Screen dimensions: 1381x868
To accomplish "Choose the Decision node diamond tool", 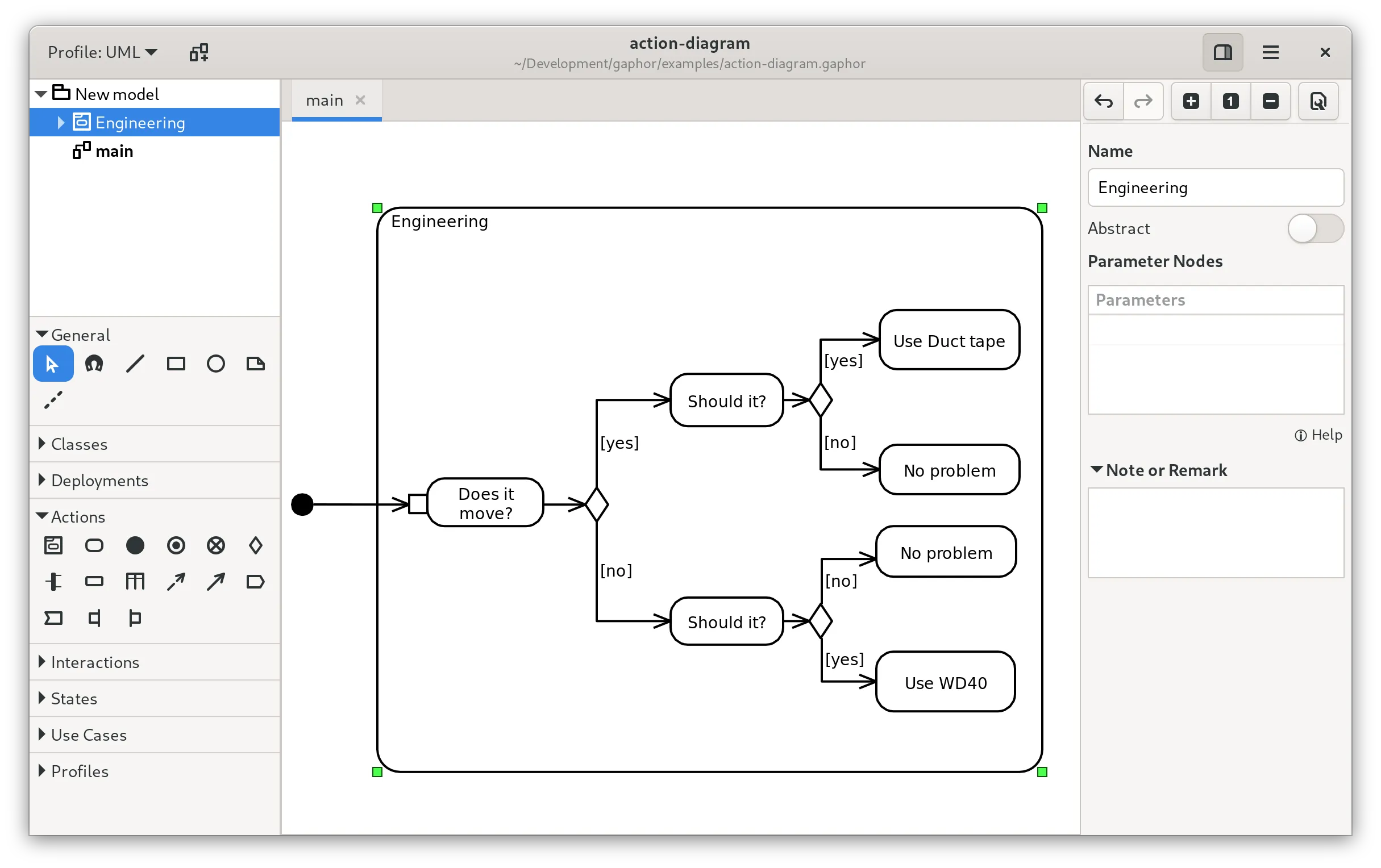I will (256, 545).
